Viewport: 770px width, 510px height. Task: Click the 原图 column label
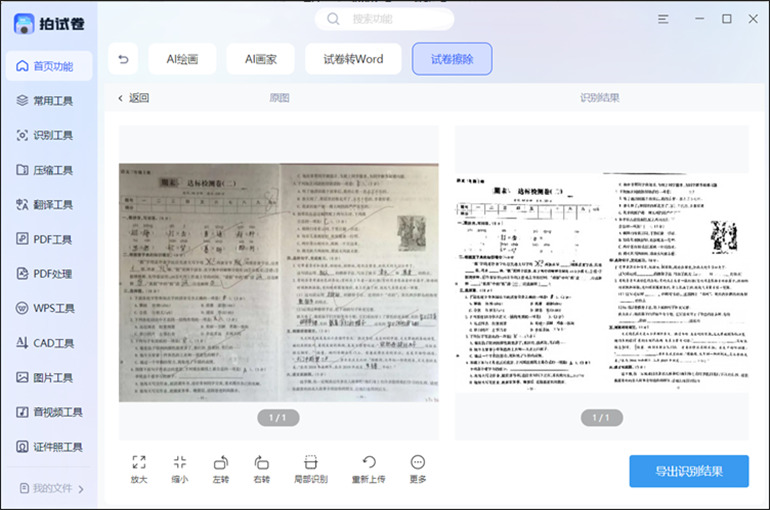click(279, 98)
